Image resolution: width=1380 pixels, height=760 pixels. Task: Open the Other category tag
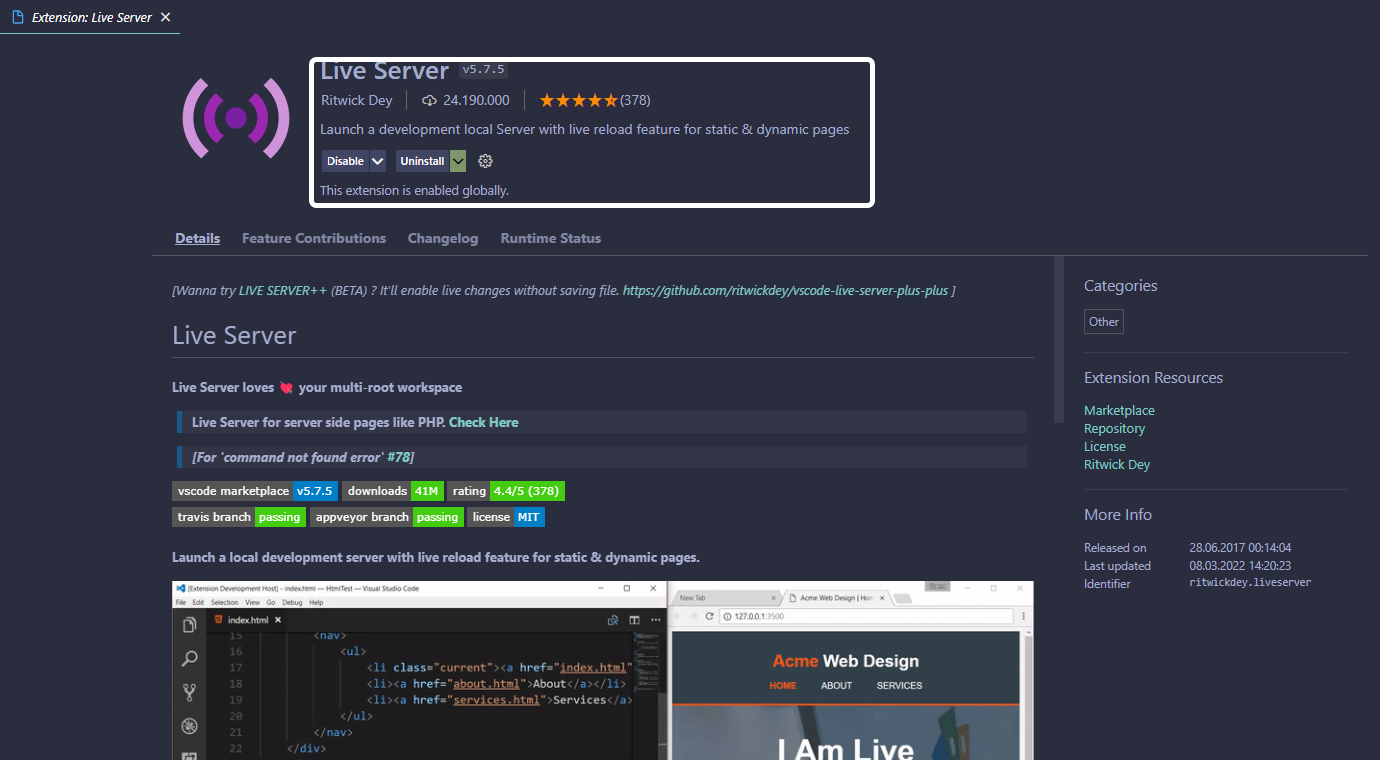1103,321
